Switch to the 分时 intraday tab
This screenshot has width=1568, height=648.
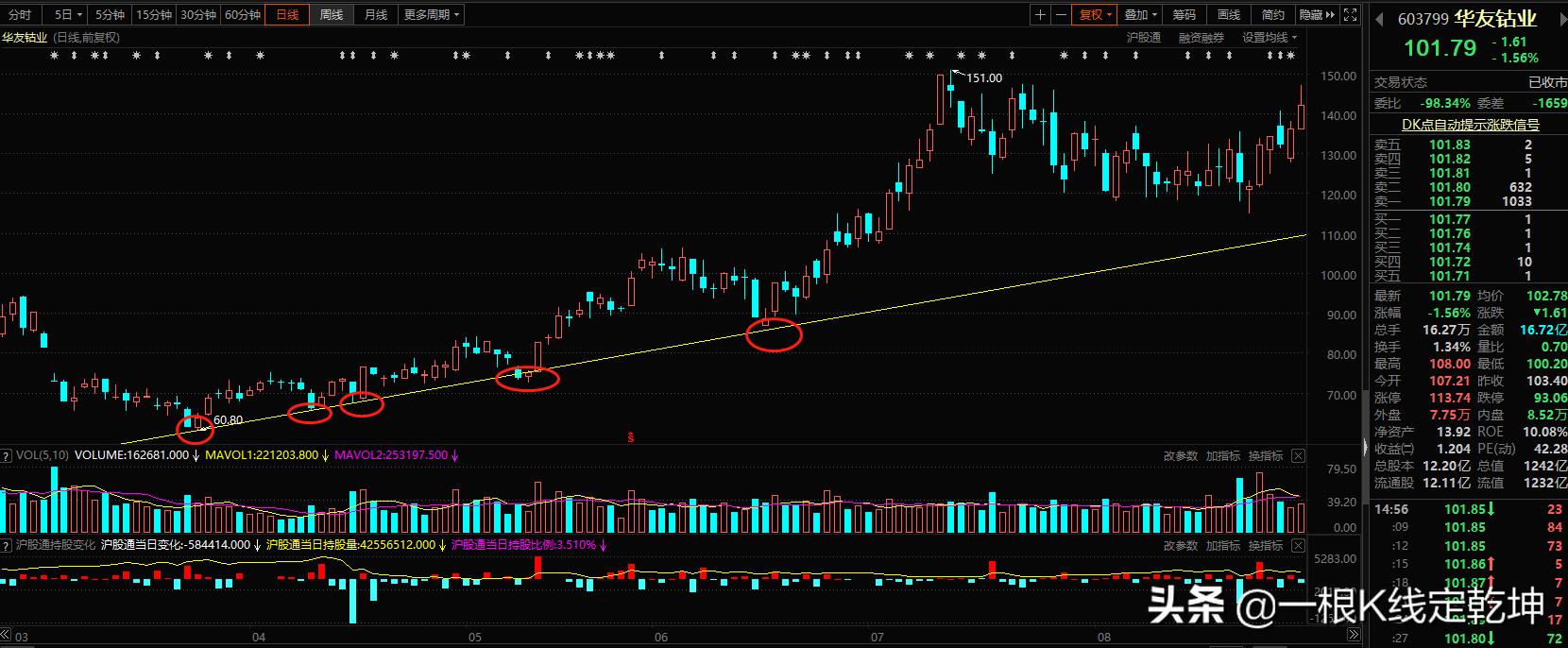click(x=20, y=14)
